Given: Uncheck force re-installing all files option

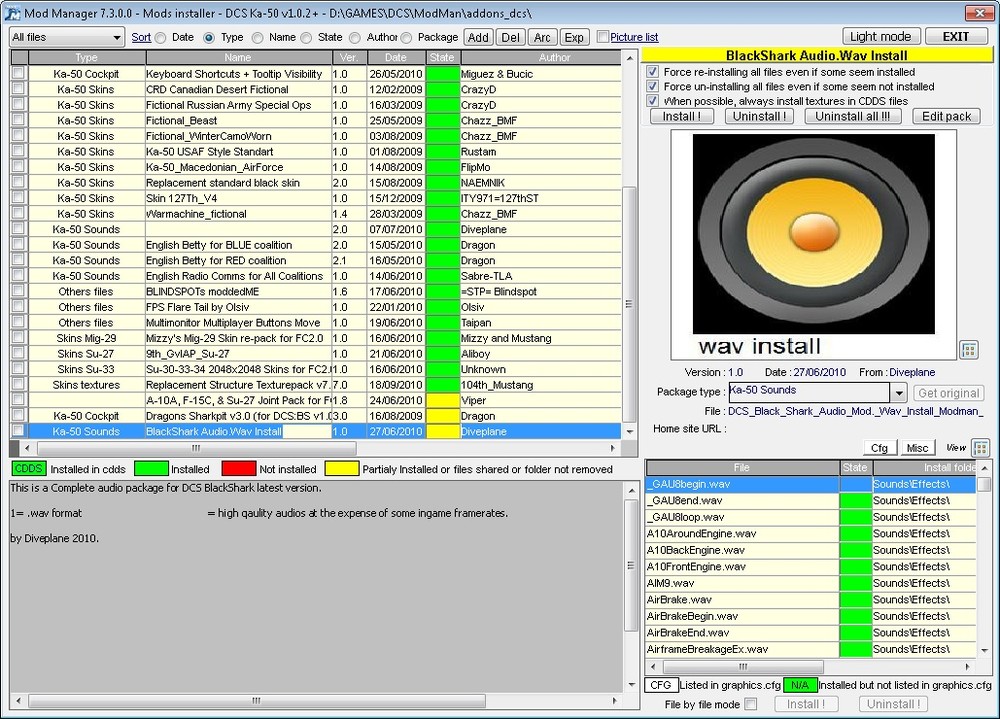Looking at the screenshot, I should point(653,72).
